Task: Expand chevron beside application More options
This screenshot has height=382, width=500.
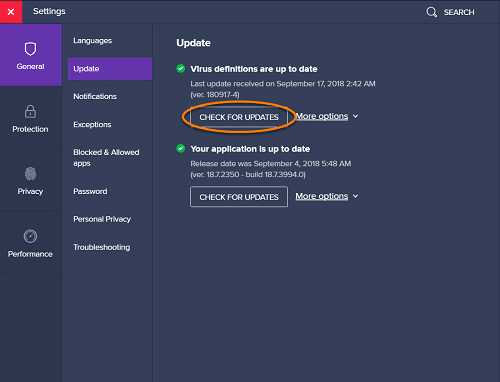Action: [x=355, y=196]
